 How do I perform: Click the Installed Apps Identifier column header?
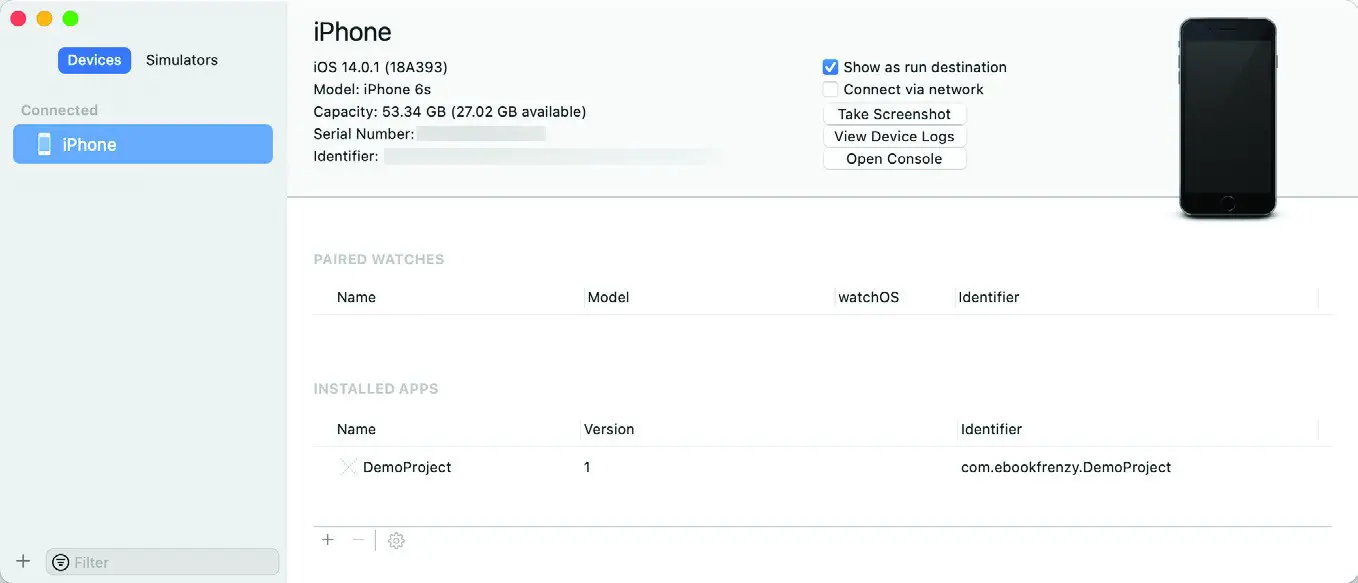(x=991, y=429)
